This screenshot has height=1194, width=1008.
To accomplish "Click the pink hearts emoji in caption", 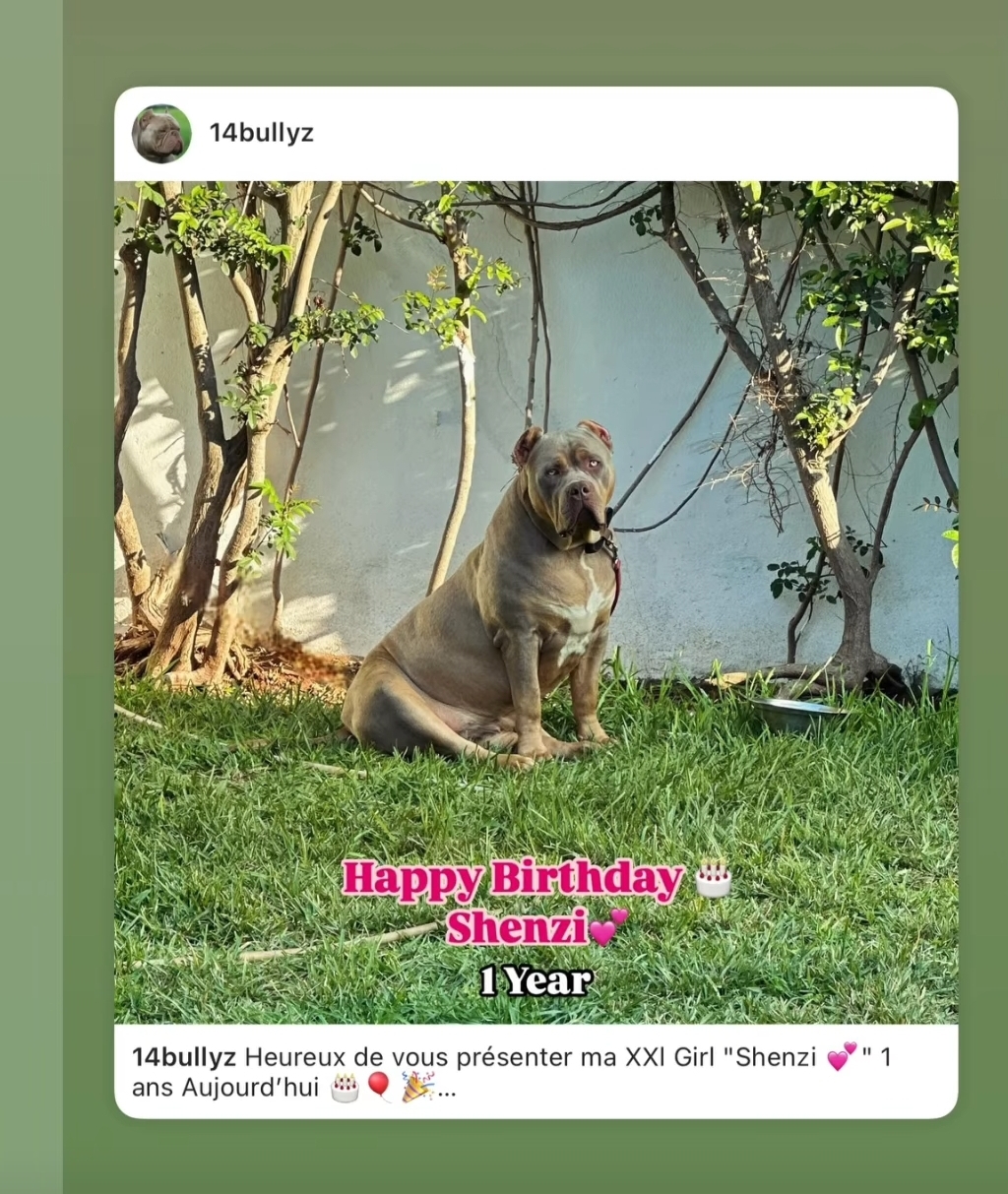I will tap(842, 1056).
